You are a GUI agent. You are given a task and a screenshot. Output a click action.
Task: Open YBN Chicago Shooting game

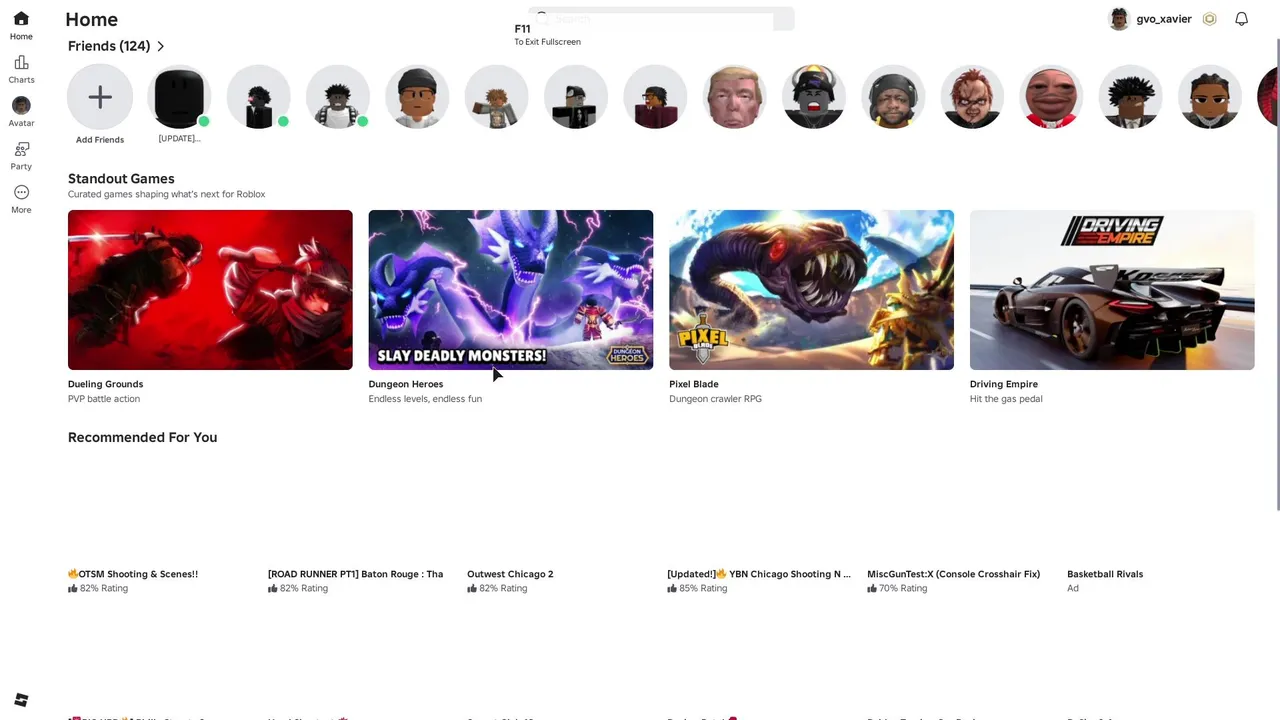click(x=759, y=574)
